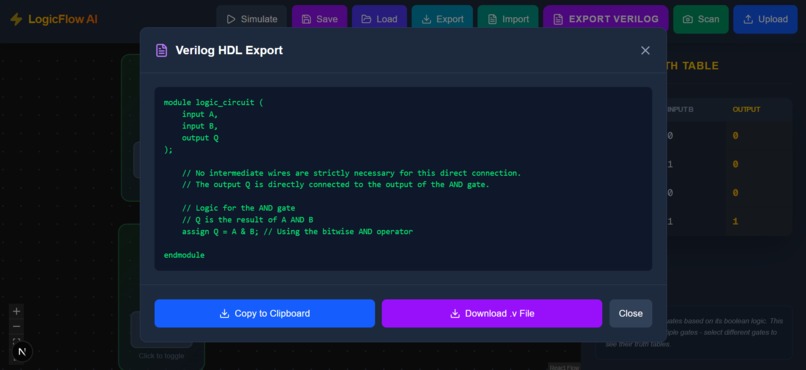Click the round N badge icon
806x370 pixels.
point(22,352)
